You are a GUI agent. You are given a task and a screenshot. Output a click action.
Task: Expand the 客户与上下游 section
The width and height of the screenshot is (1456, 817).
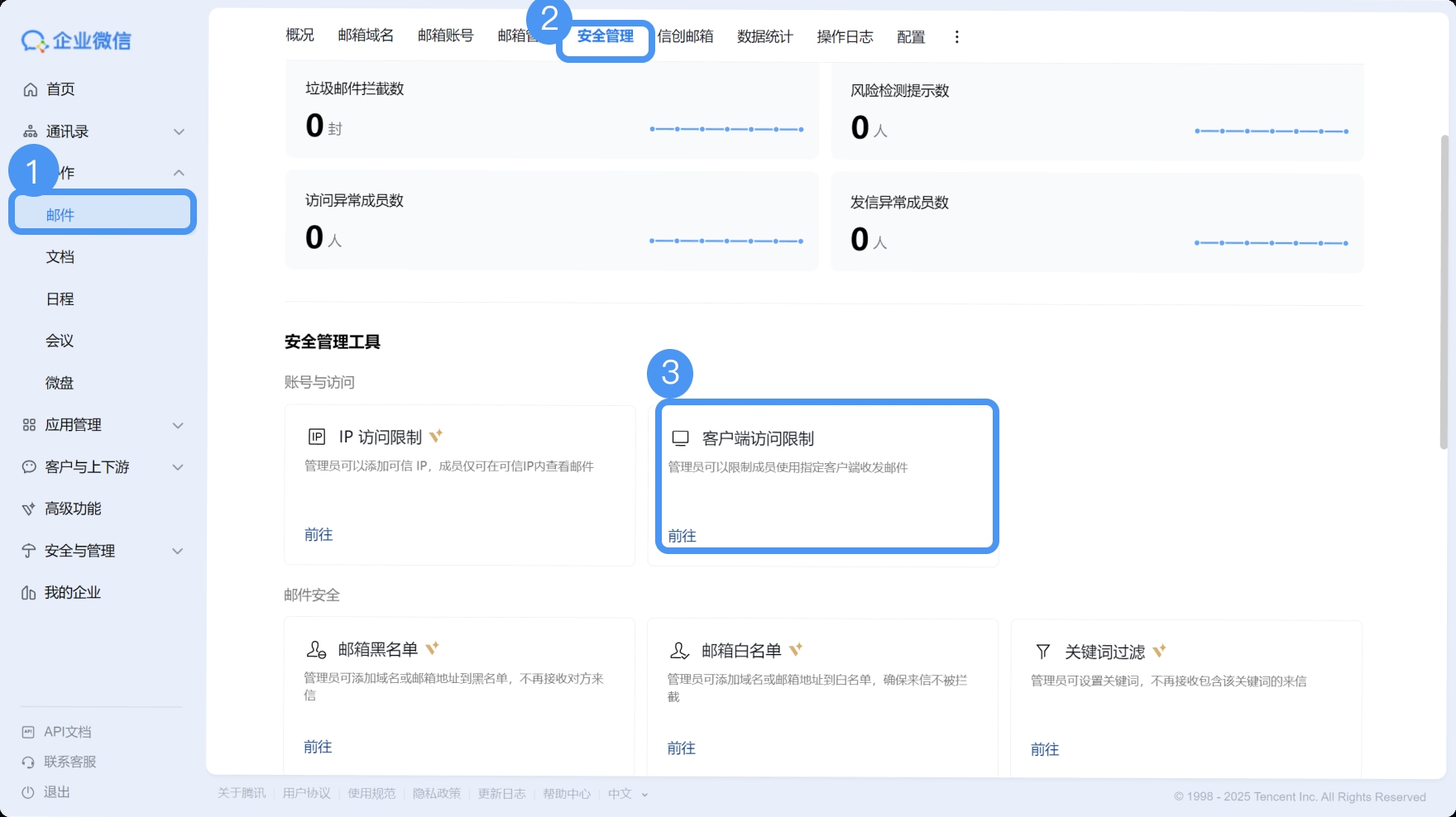pyautogui.click(x=178, y=467)
